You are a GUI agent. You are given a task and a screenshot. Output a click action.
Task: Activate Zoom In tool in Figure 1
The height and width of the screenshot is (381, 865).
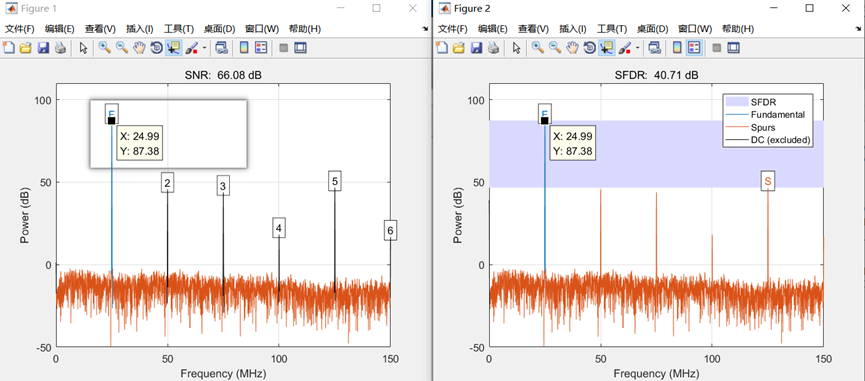(x=105, y=48)
